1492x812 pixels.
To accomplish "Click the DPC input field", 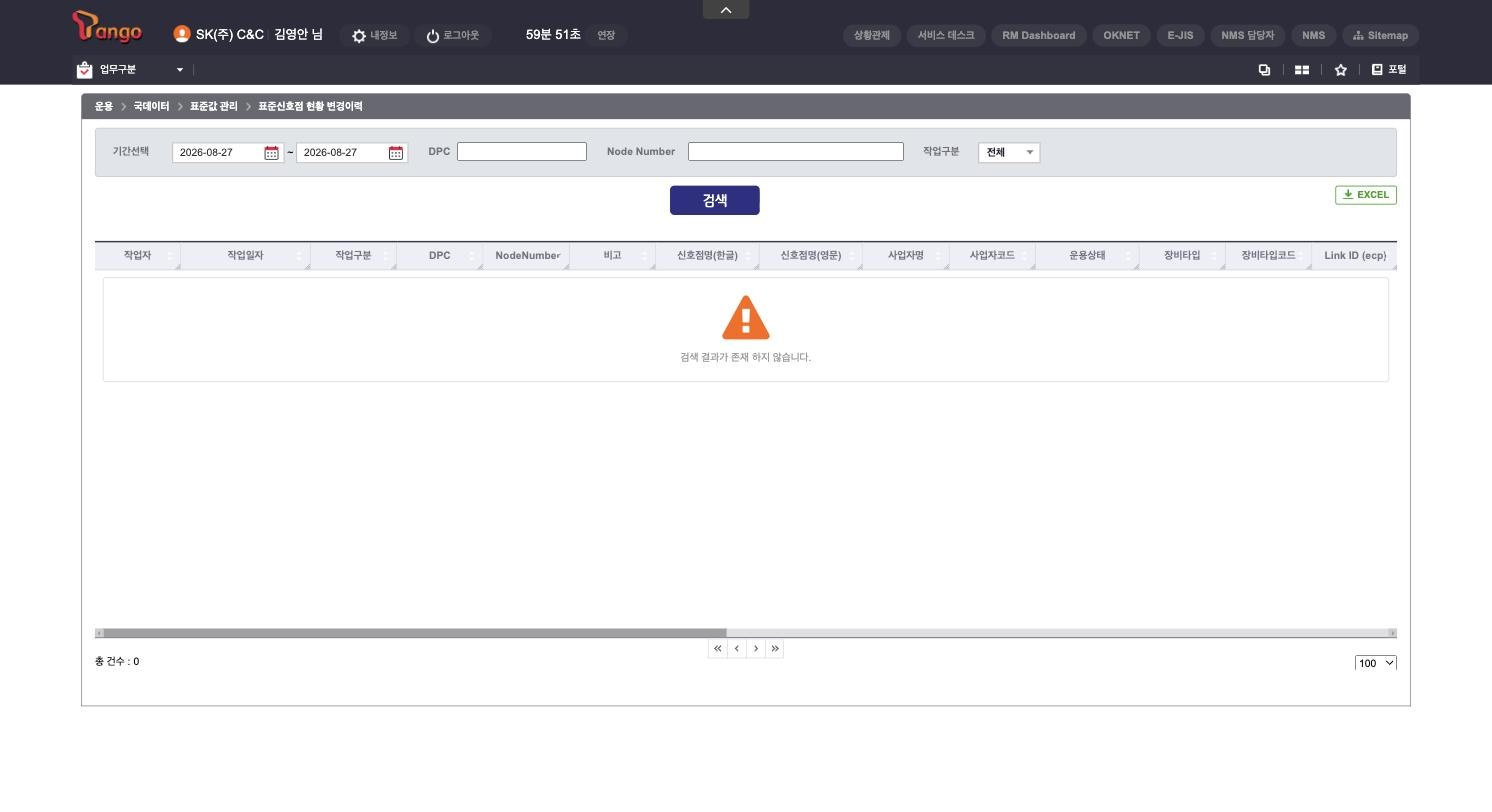I will click(522, 152).
